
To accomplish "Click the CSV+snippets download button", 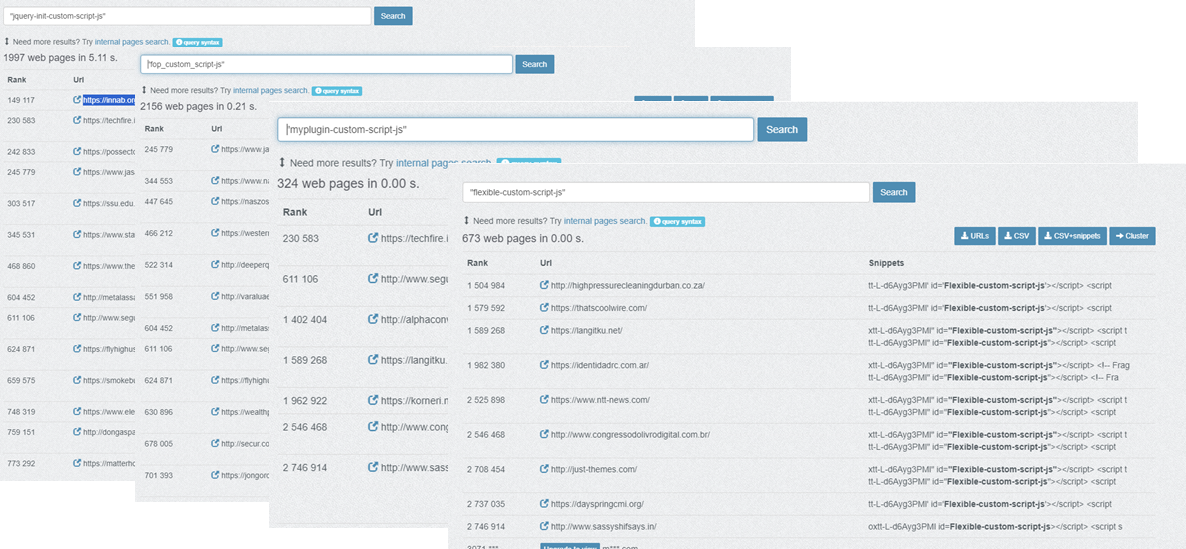I will coord(1072,236).
